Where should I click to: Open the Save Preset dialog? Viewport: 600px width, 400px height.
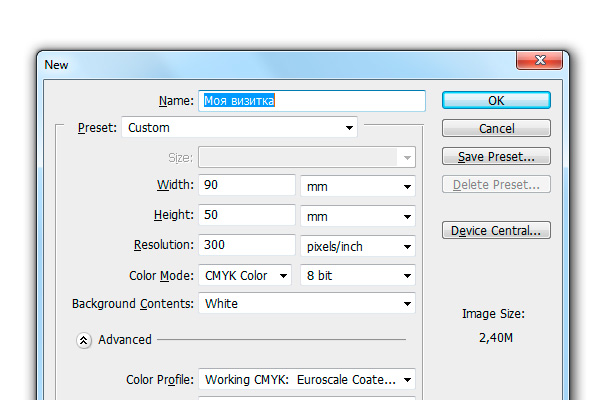496,156
